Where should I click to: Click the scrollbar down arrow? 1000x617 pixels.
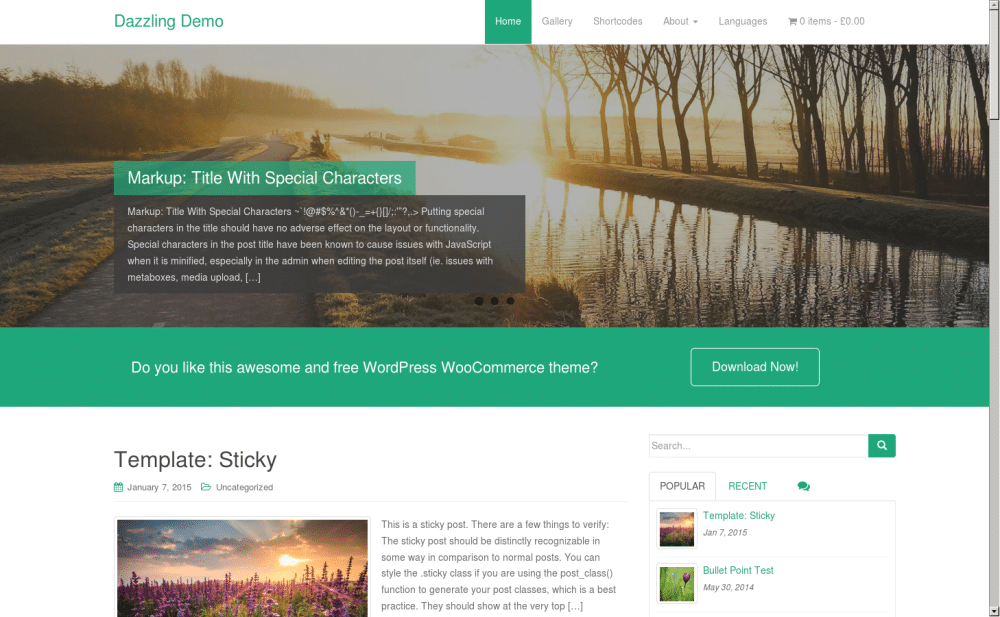[x=994, y=611]
